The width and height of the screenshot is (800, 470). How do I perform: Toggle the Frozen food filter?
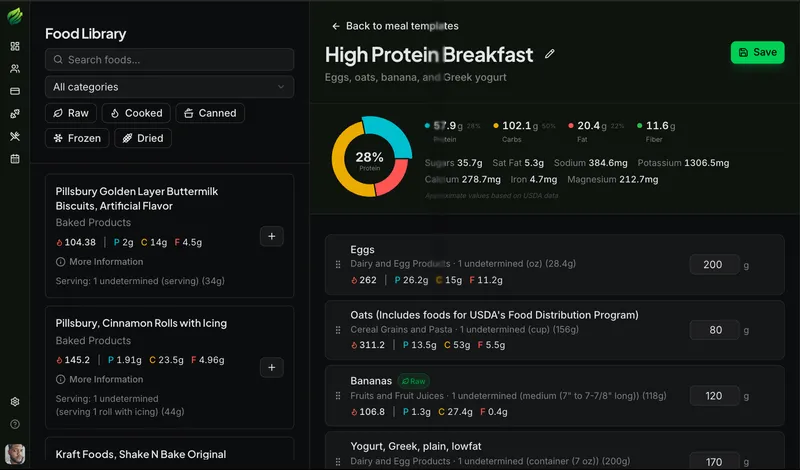[77, 138]
